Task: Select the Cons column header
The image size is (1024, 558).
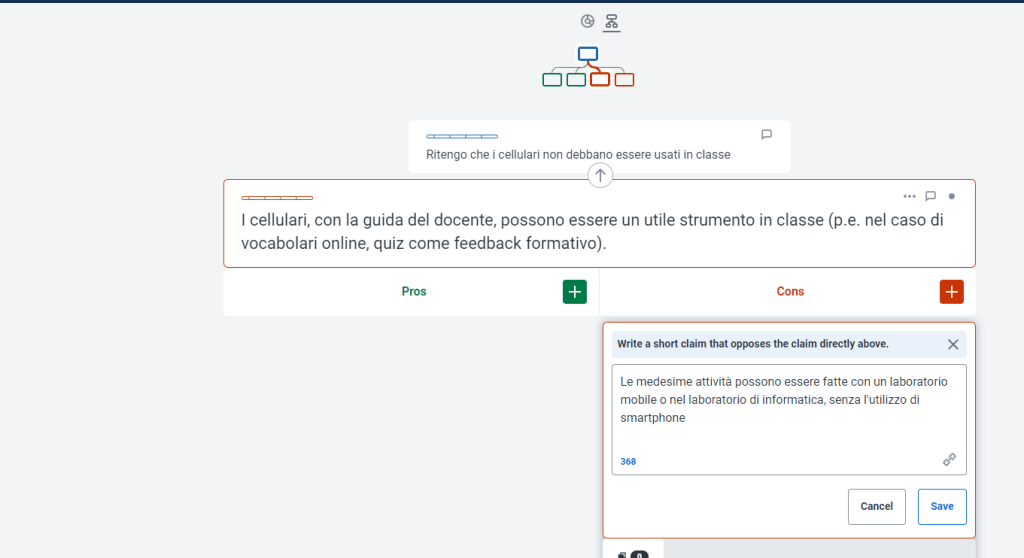Action: (x=790, y=292)
